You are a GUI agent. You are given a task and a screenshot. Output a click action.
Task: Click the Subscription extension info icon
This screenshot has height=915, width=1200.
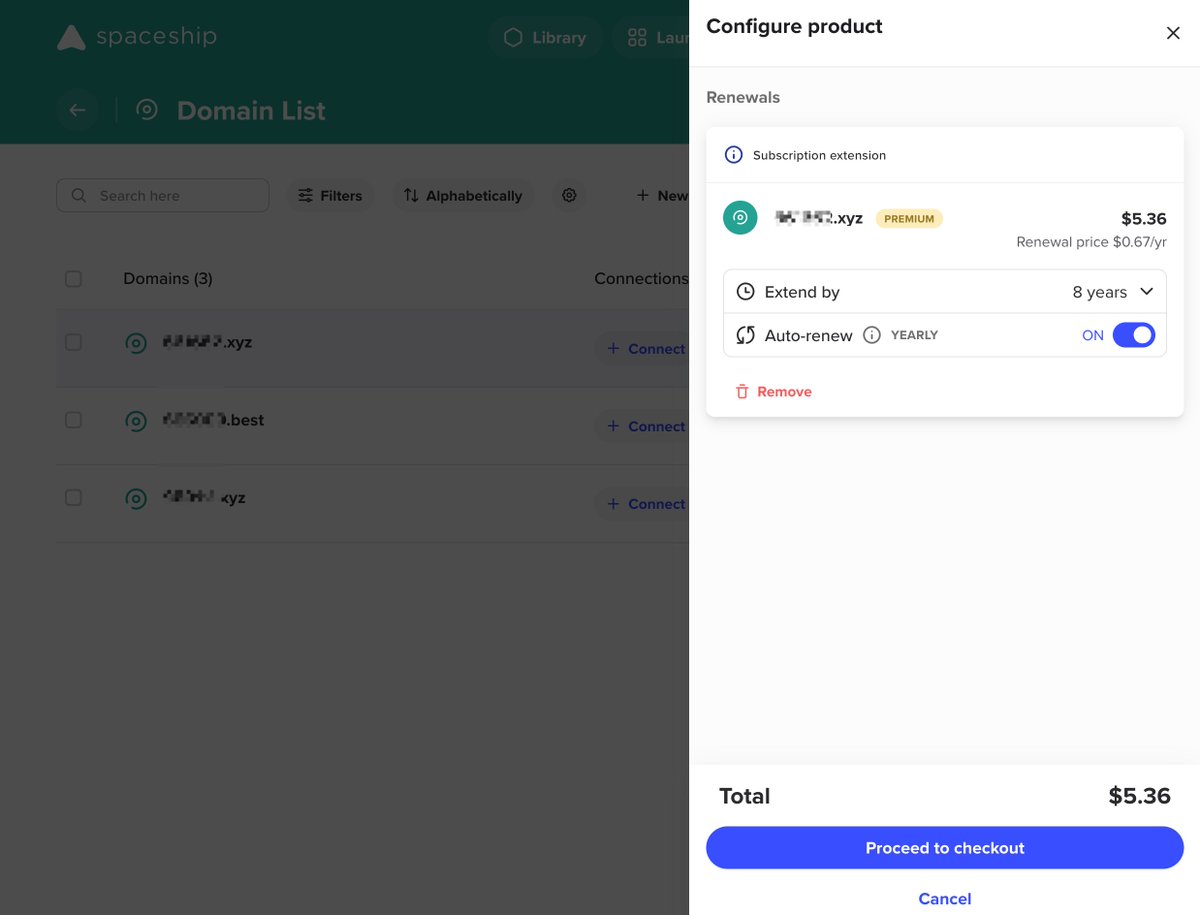[733, 155]
